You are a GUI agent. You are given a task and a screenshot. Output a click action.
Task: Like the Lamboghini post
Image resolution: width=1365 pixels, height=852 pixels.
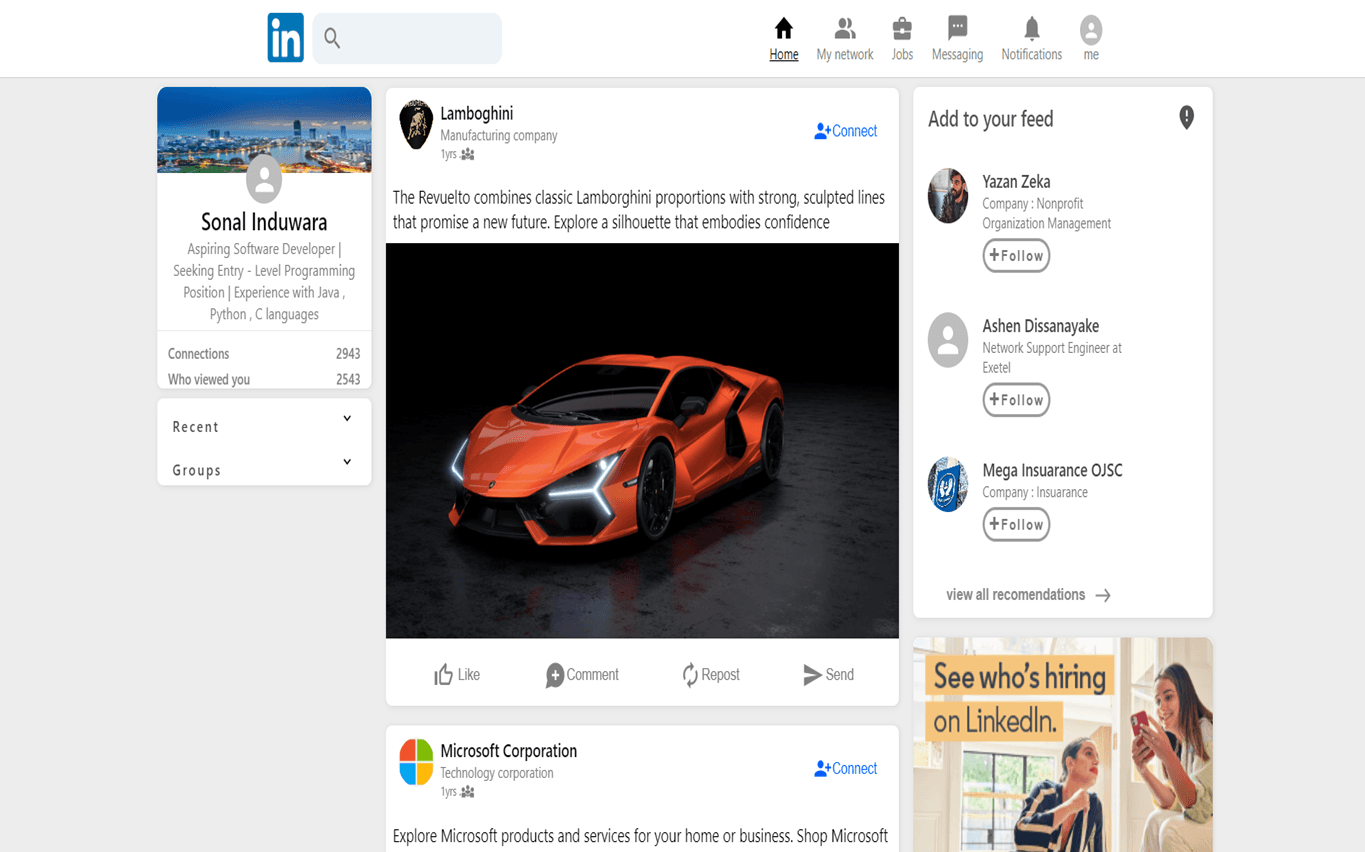point(457,675)
